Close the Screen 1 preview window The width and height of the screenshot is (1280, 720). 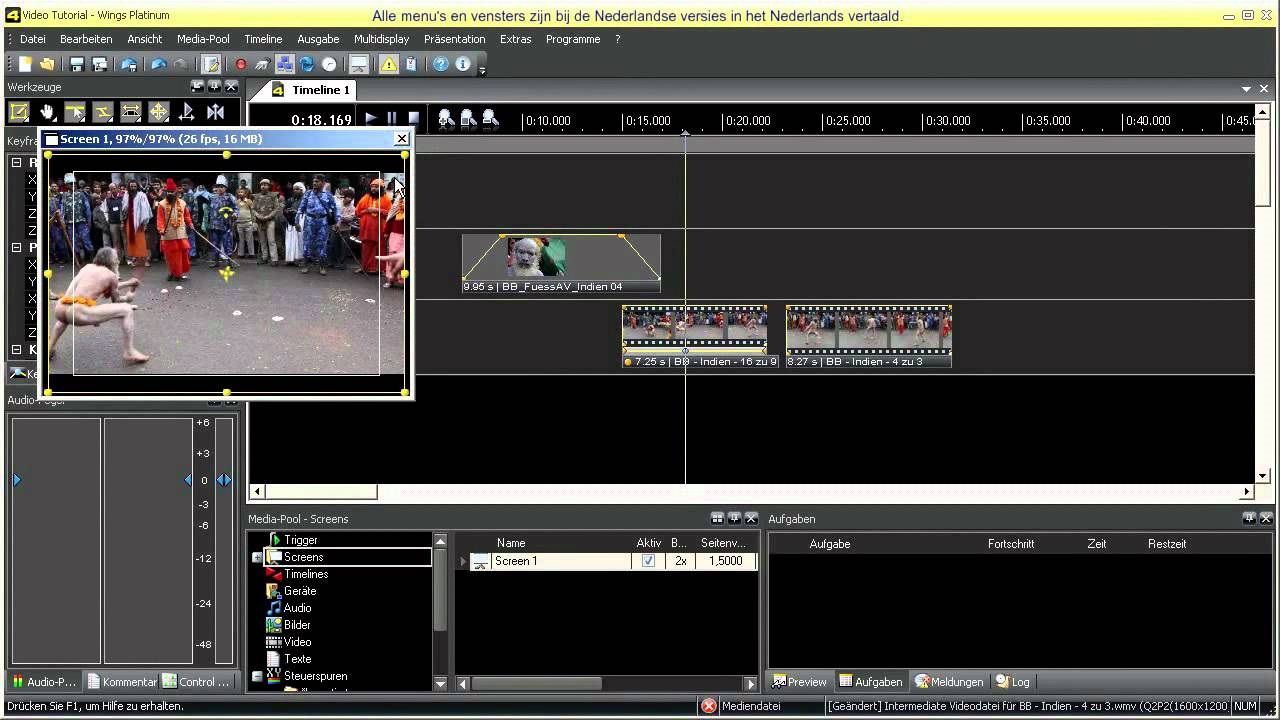coord(402,139)
